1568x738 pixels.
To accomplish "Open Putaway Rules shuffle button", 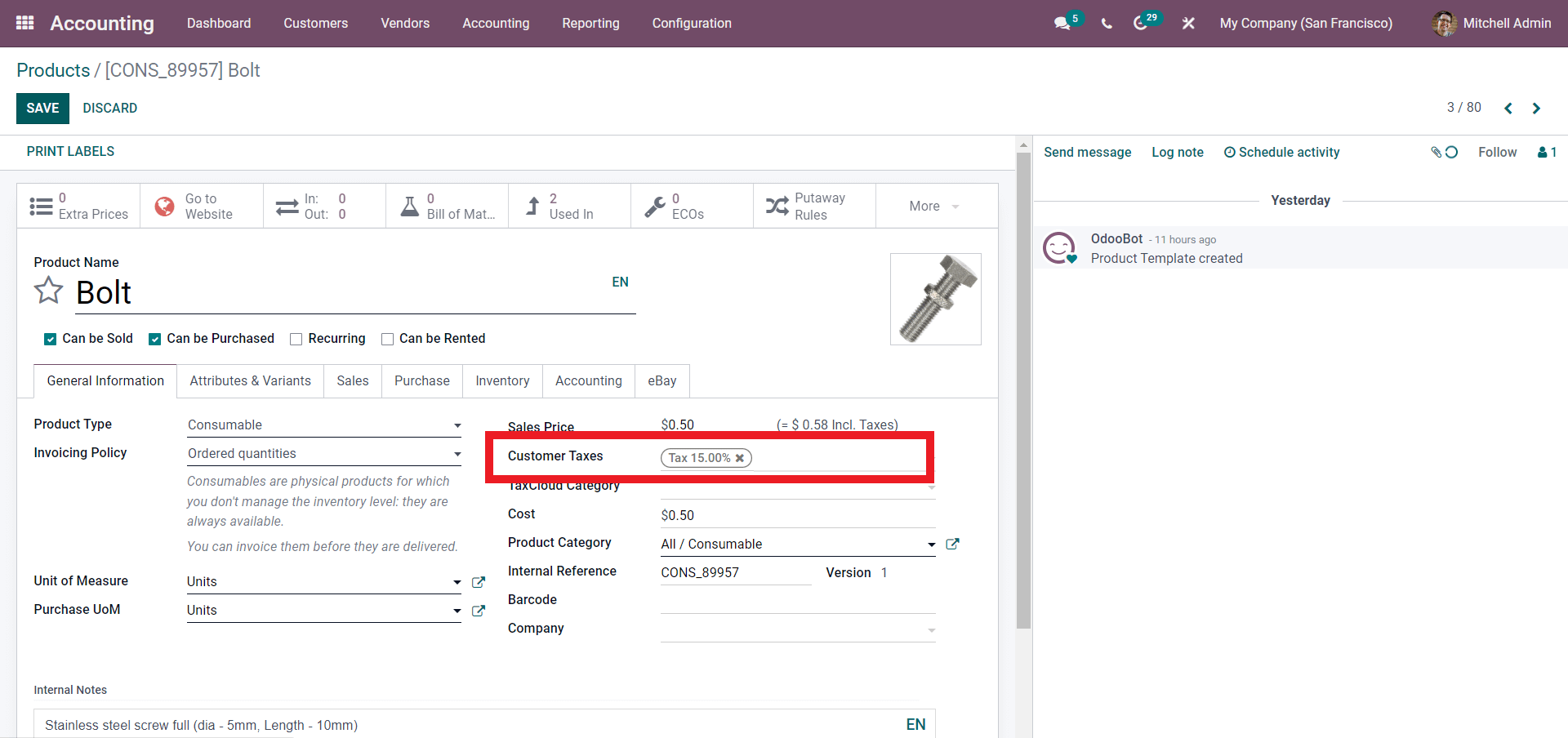I will (x=814, y=206).
